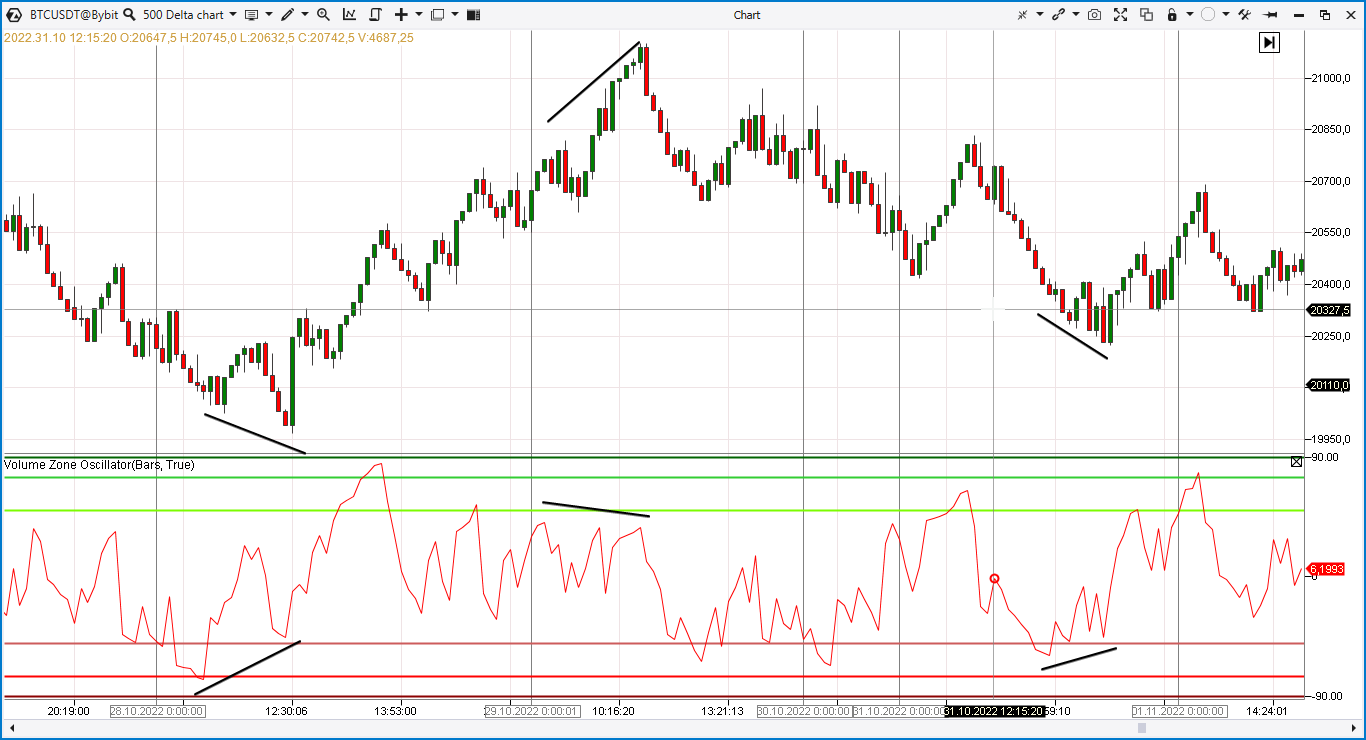This screenshot has width=1366, height=740.
Task: Expand the drawing tools dropdown arrow
Action: click(x=303, y=14)
